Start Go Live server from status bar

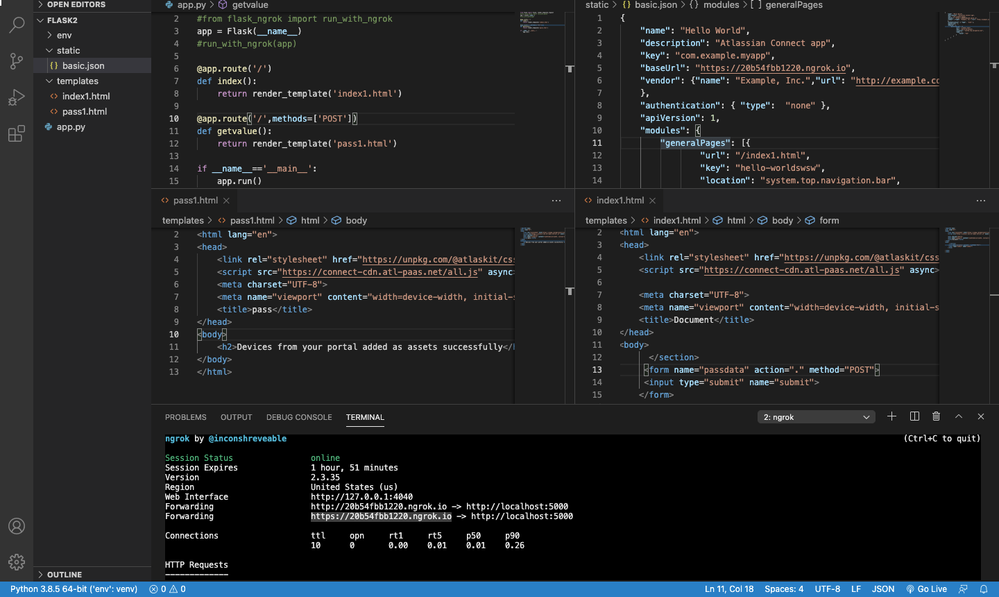point(929,589)
